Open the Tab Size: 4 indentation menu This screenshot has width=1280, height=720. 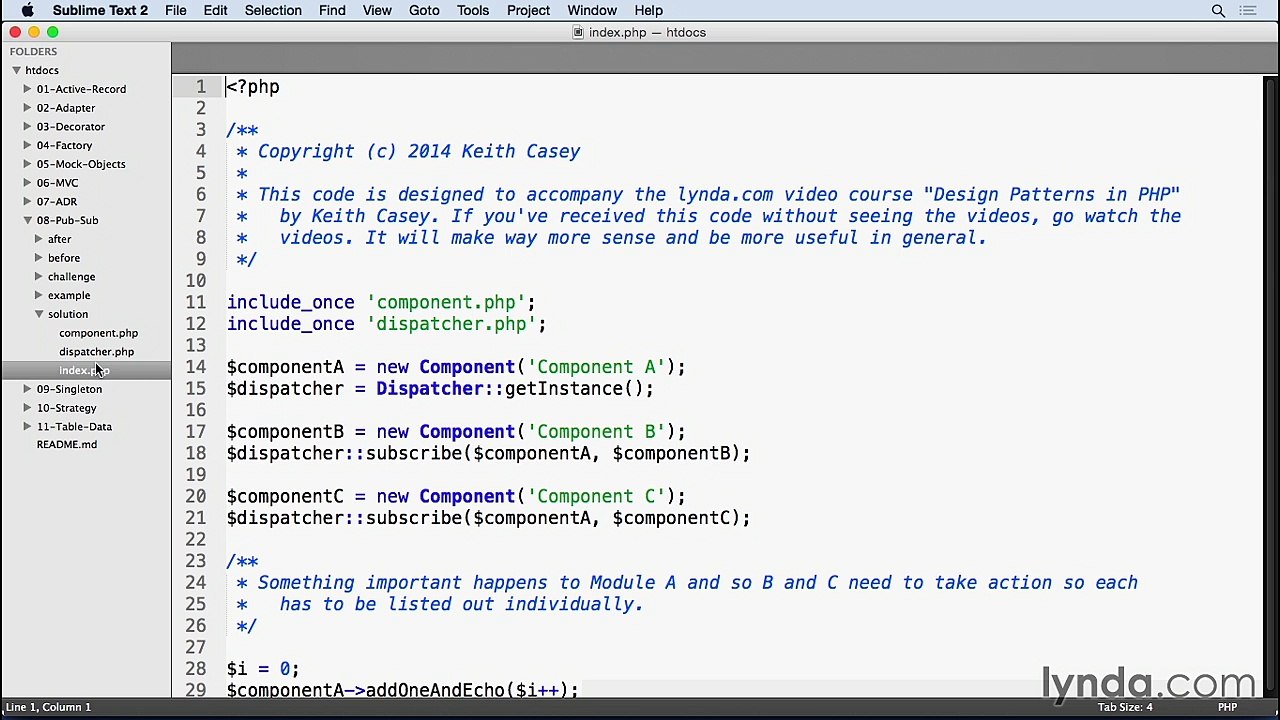1125,707
